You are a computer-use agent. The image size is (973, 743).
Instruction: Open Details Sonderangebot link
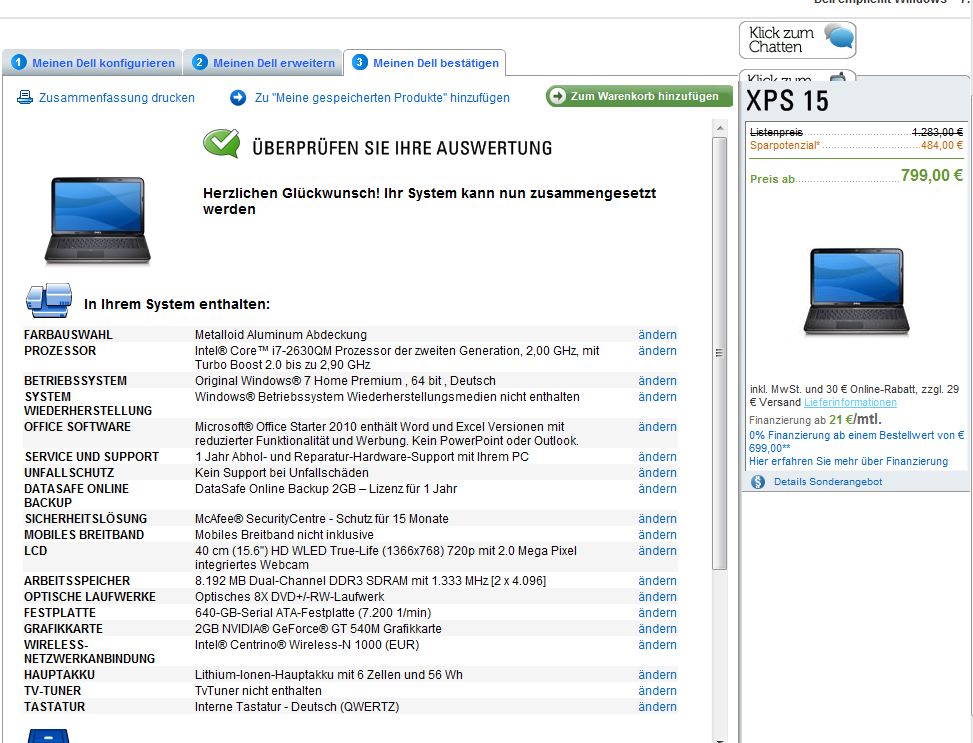828,482
